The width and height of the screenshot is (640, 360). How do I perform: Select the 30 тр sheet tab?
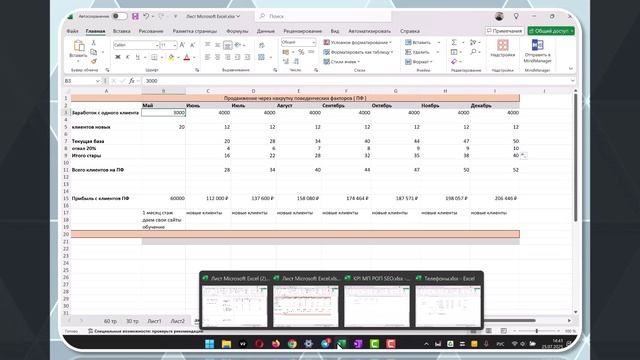(x=132, y=321)
